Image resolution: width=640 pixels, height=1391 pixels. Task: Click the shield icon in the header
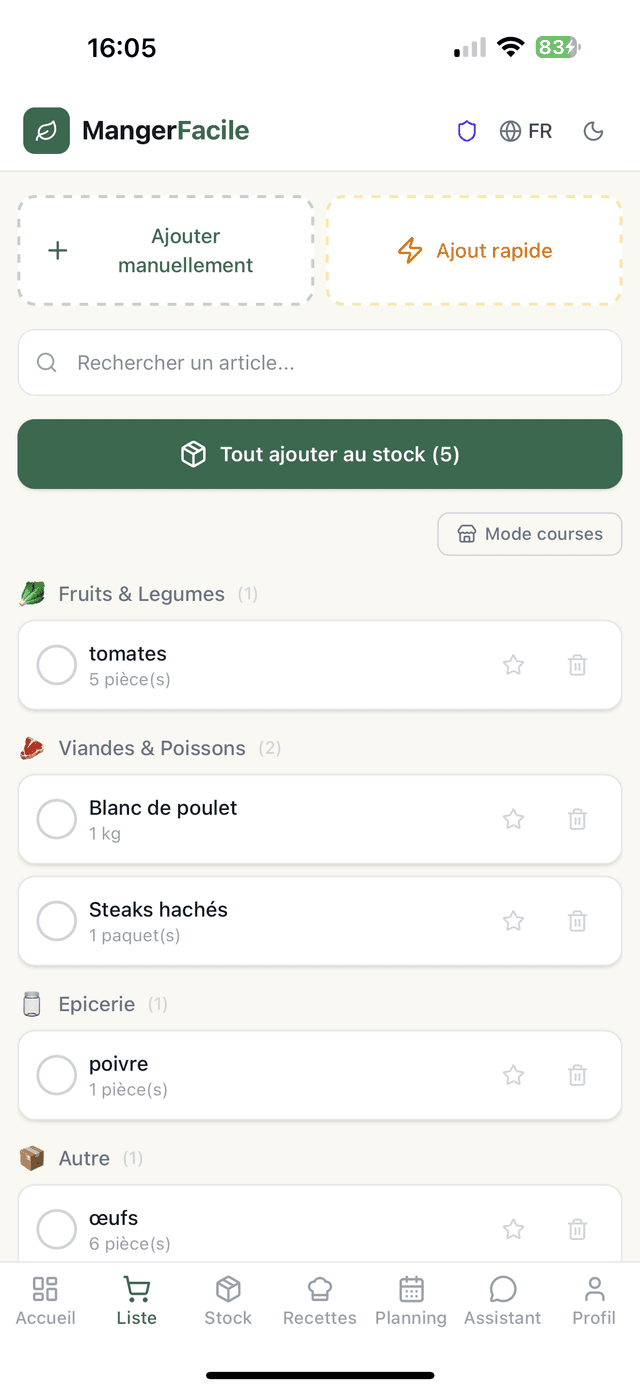(466, 131)
